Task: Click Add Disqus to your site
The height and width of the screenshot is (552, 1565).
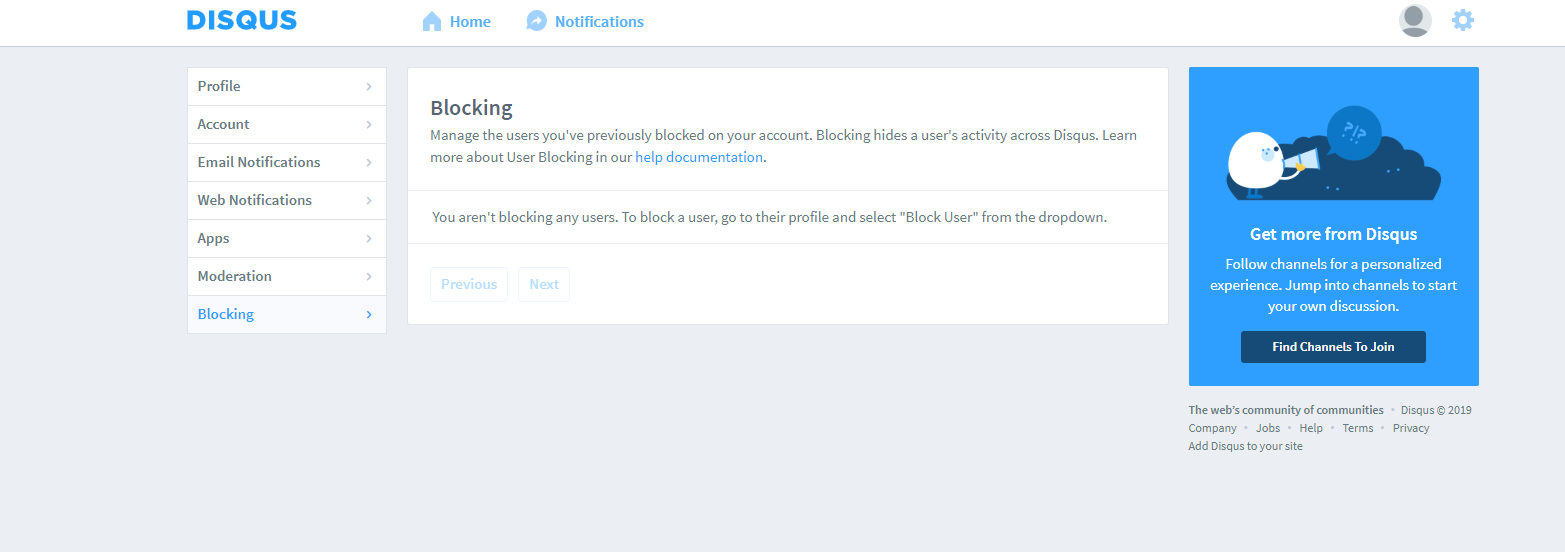Action: pos(1245,446)
